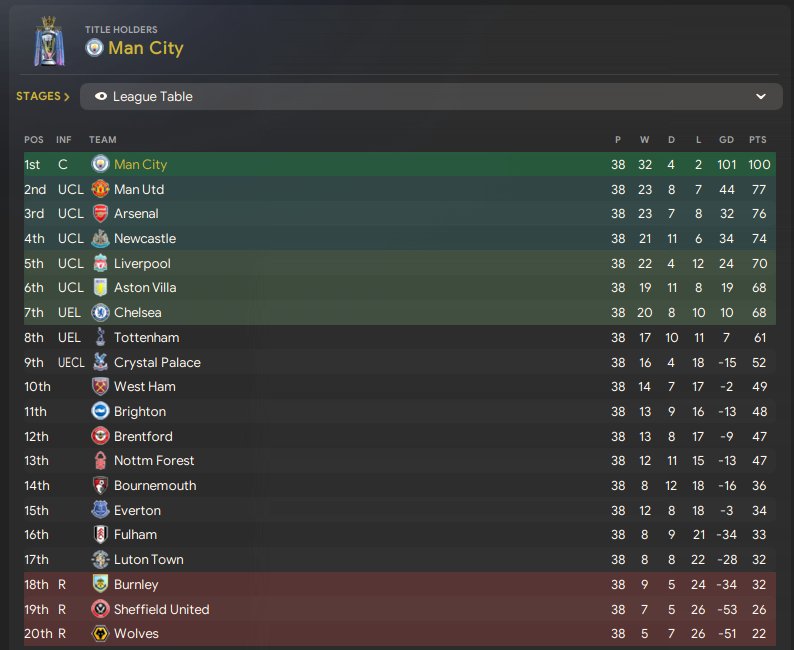Click the eye icon beside League Table
The width and height of the screenshot is (794, 650).
[101, 96]
